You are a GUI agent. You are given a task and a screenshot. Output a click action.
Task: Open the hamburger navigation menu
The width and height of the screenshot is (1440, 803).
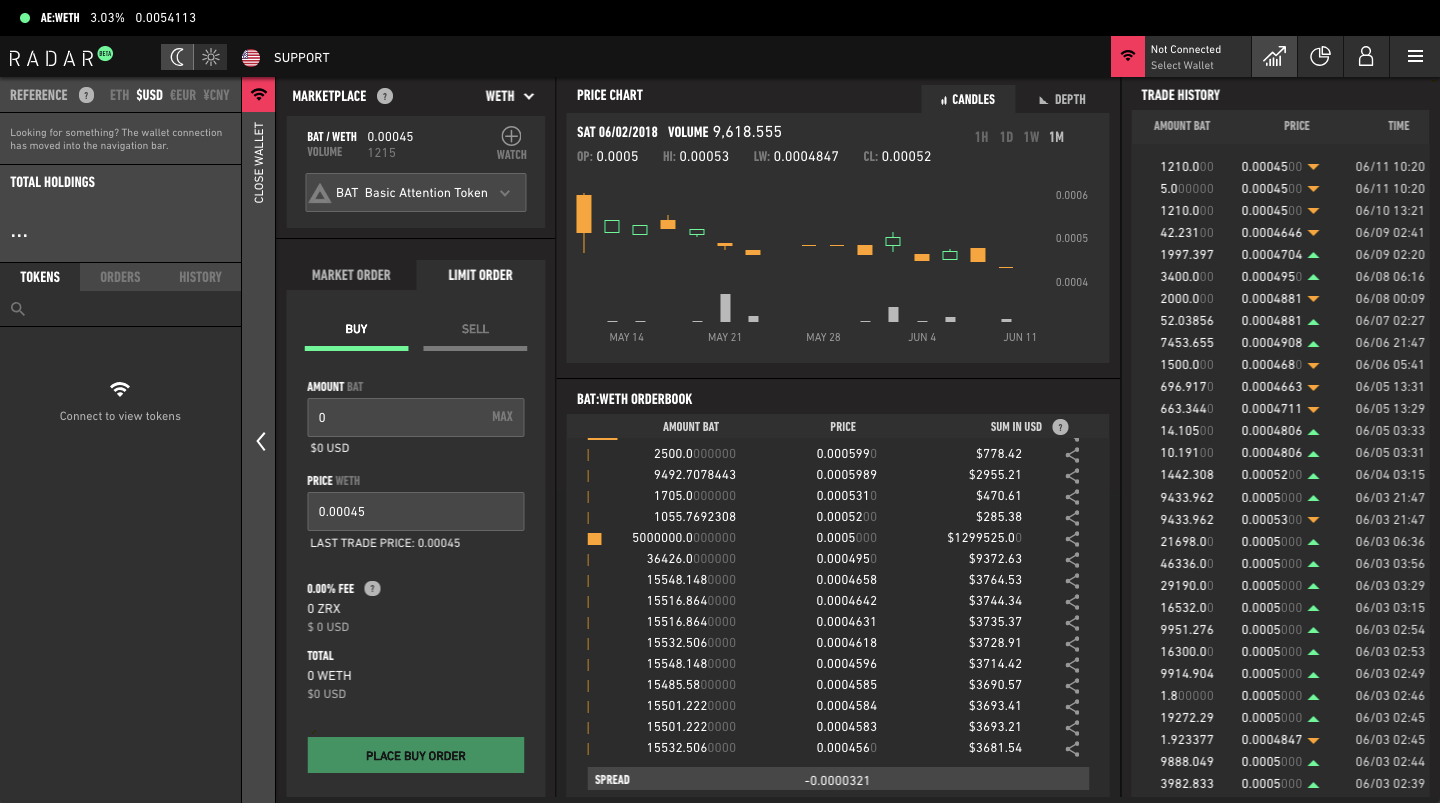point(1415,57)
